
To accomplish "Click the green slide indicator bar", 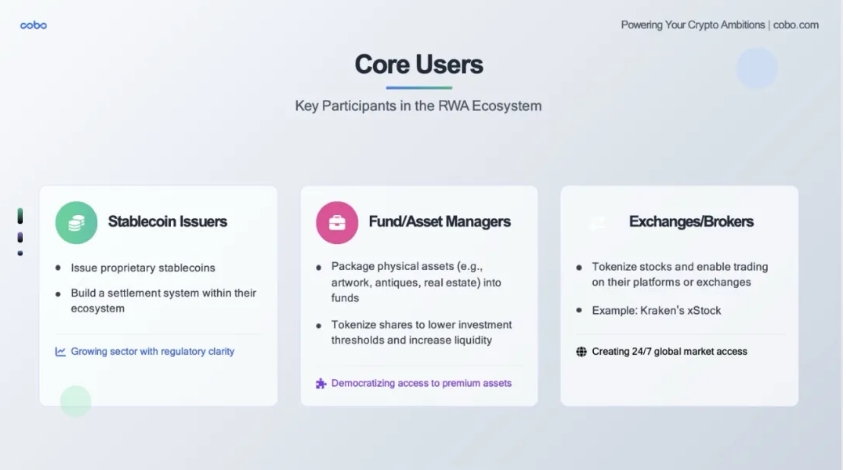I will 20,216.
